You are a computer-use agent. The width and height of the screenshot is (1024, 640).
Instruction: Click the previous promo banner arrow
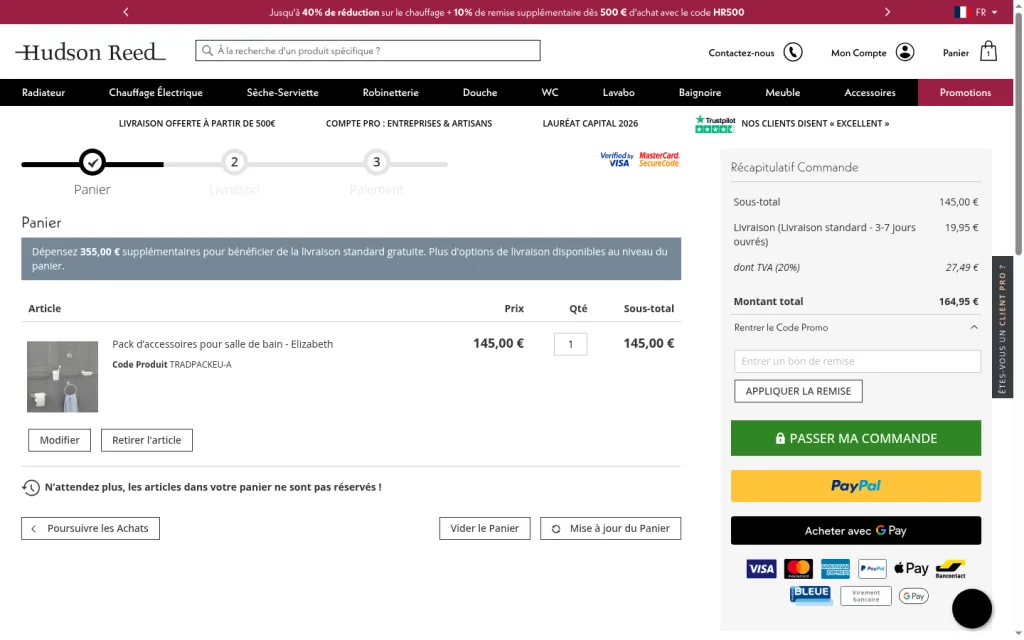click(x=125, y=12)
